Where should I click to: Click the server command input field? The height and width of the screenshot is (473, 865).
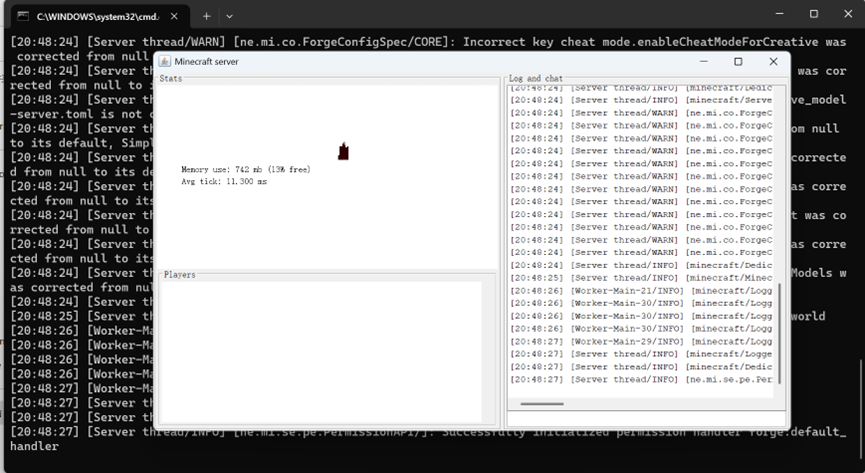[x=646, y=418]
